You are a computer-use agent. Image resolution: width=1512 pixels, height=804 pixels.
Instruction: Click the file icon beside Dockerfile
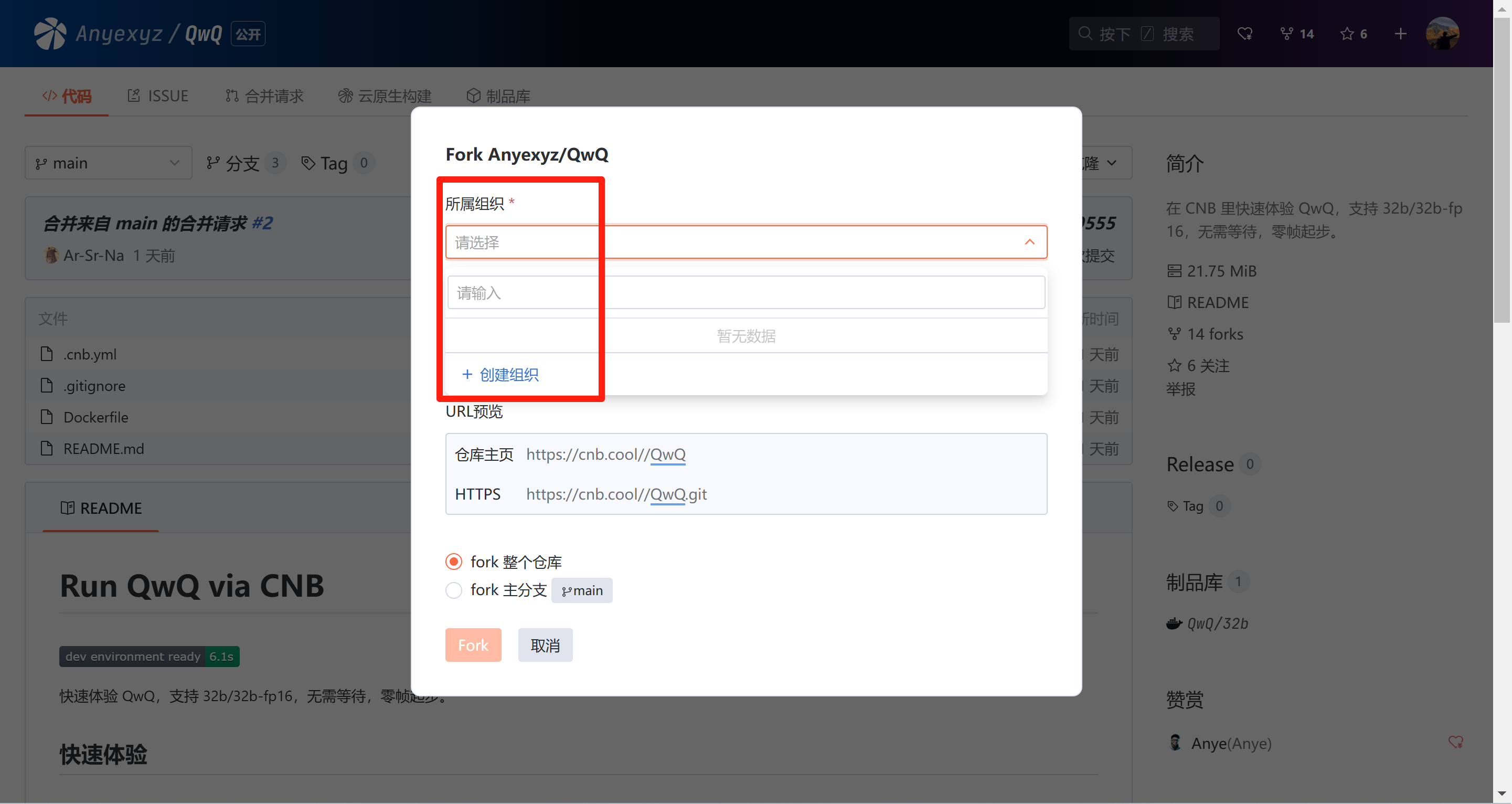click(47, 416)
